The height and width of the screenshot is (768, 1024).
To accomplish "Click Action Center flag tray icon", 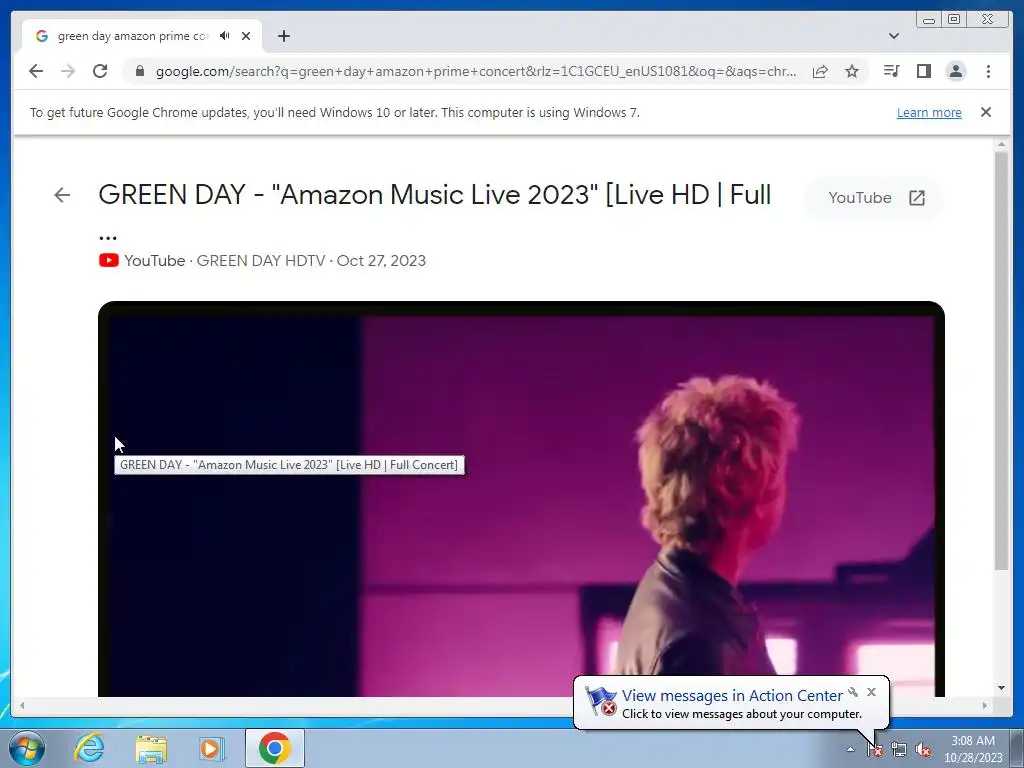I will click(x=875, y=750).
